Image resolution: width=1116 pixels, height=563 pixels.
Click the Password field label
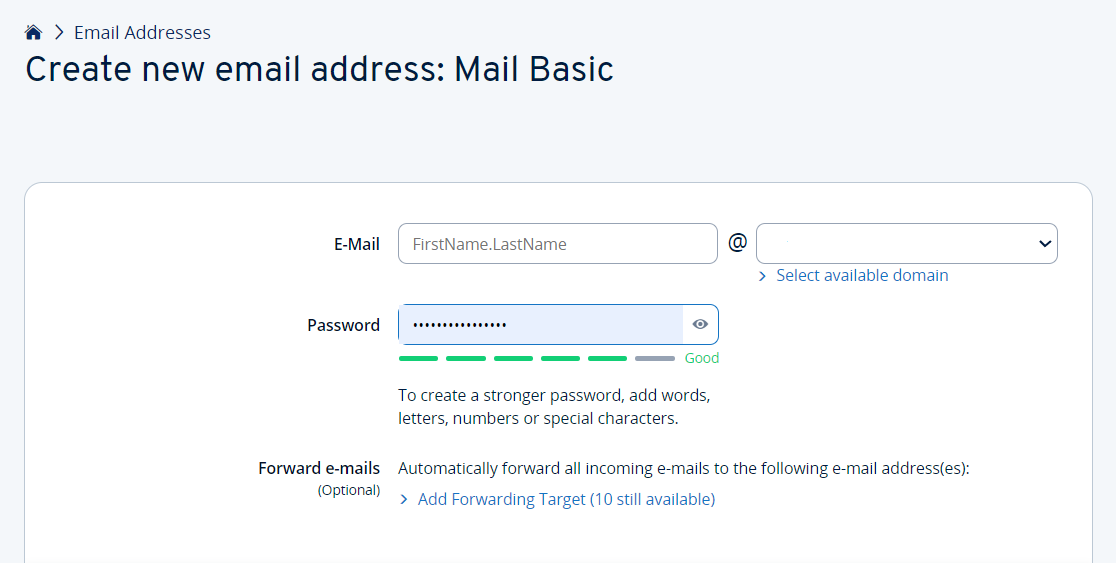(x=343, y=325)
